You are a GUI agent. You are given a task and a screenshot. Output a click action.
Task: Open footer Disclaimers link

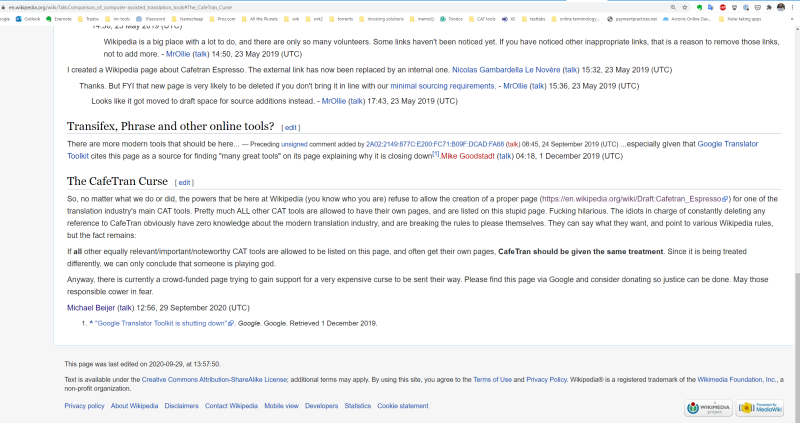[181, 406]
